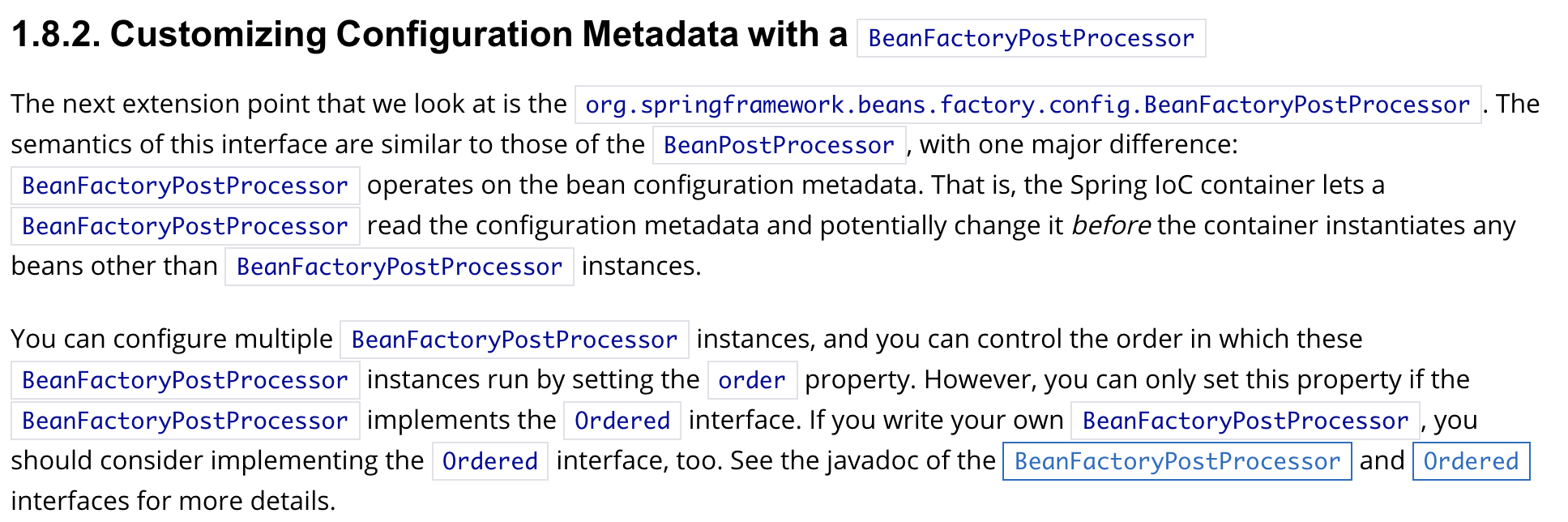Click BeanFactoryPostProcessor code after "You can configure multiple"
1568x522 pixels.
pyautogui.click(x=514, y=340)
